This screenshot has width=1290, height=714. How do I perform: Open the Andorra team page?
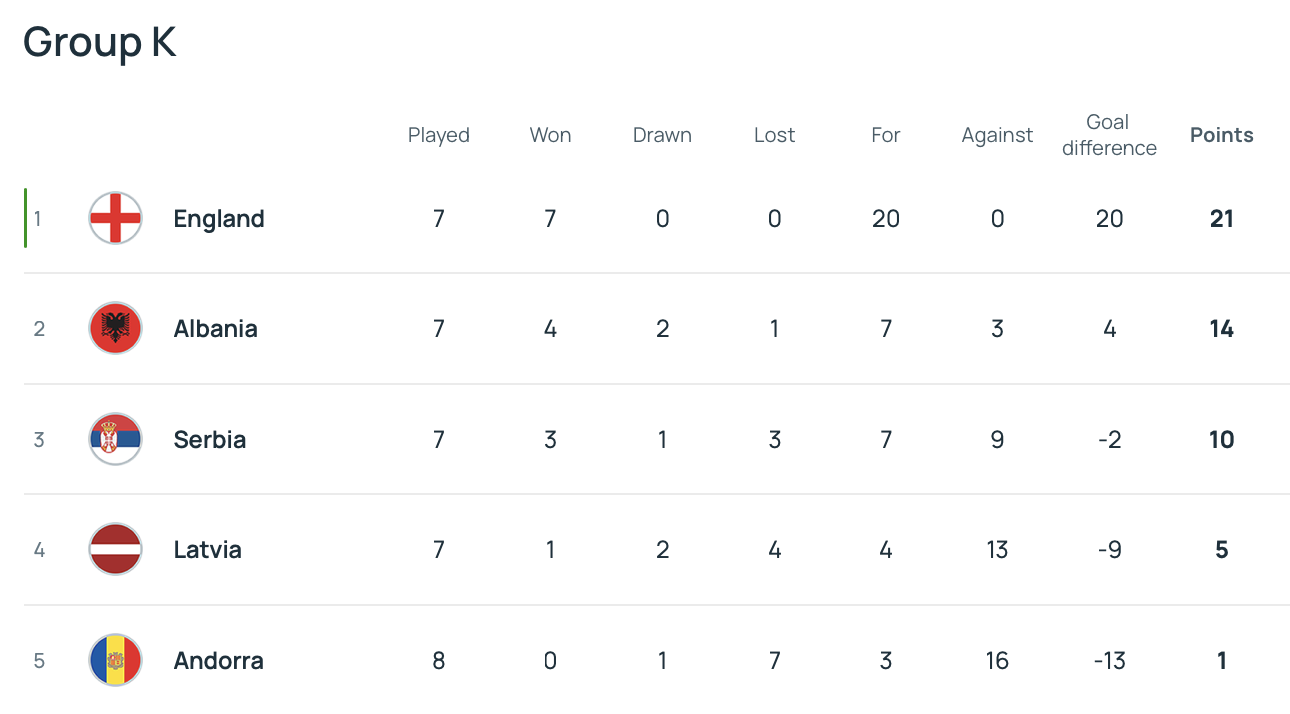point(218,660)
